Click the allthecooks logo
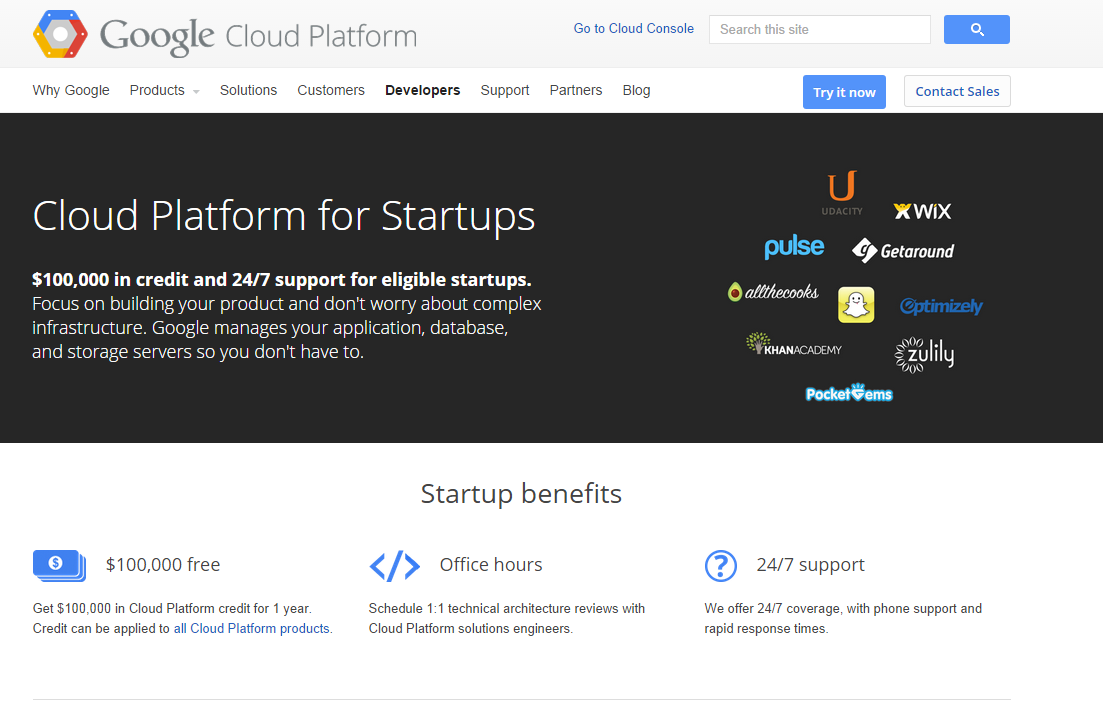Screen dimensions: 1103x705 773,291
